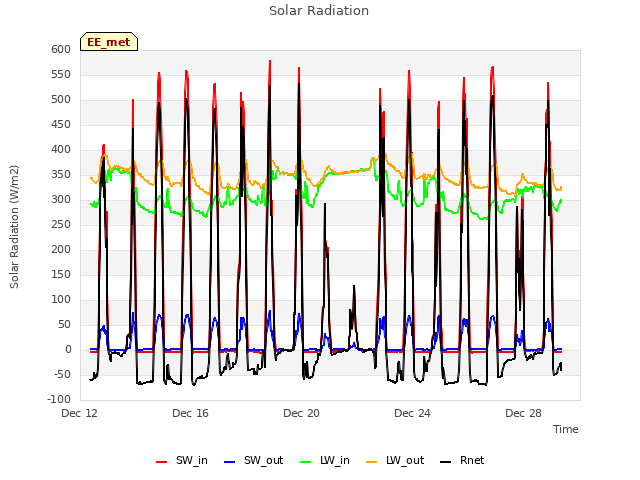Click the Dec 28 x-axis tick label
The width and height of the screenshot is (640, 480).
(x=523, y=413)
